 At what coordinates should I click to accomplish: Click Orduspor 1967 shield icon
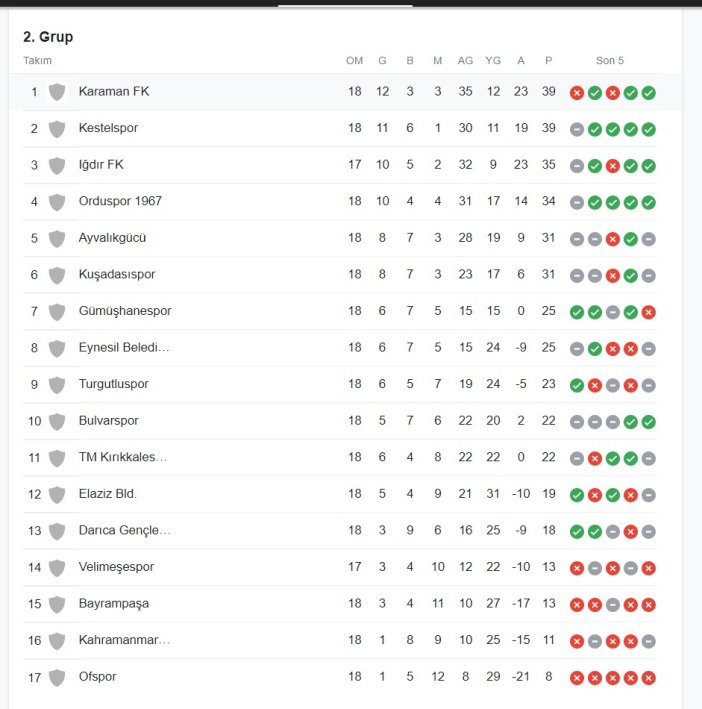58,202
